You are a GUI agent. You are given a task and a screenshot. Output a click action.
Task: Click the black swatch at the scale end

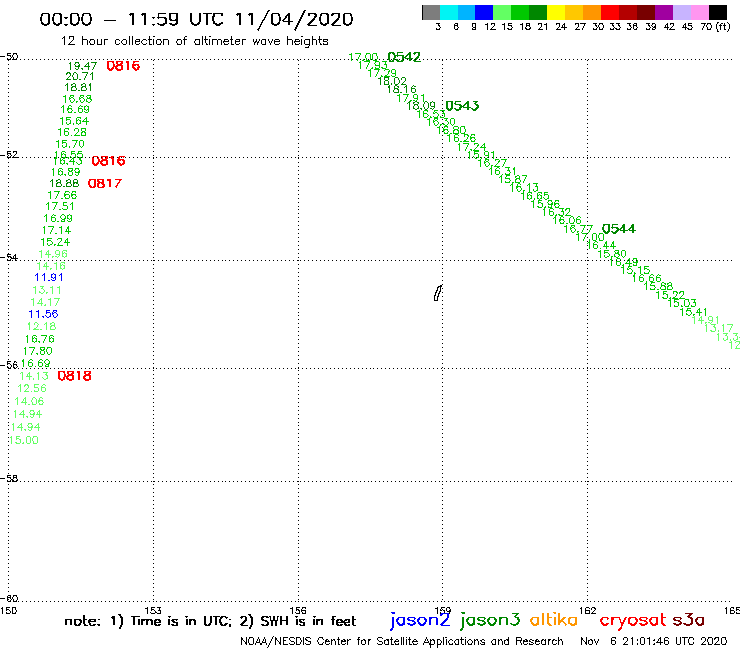[x=717, y=12]
